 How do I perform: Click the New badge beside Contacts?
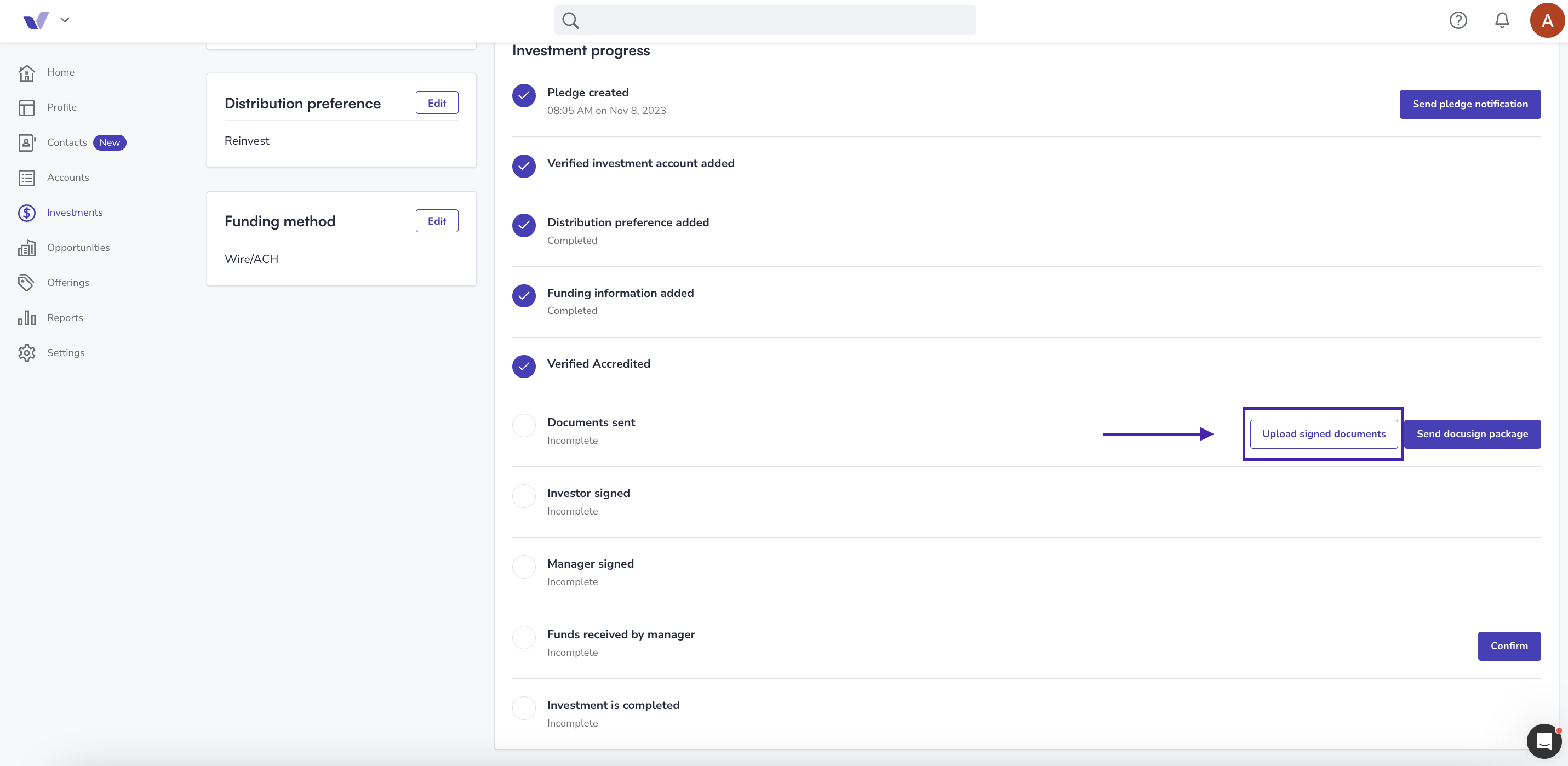[x=110, y=142]
